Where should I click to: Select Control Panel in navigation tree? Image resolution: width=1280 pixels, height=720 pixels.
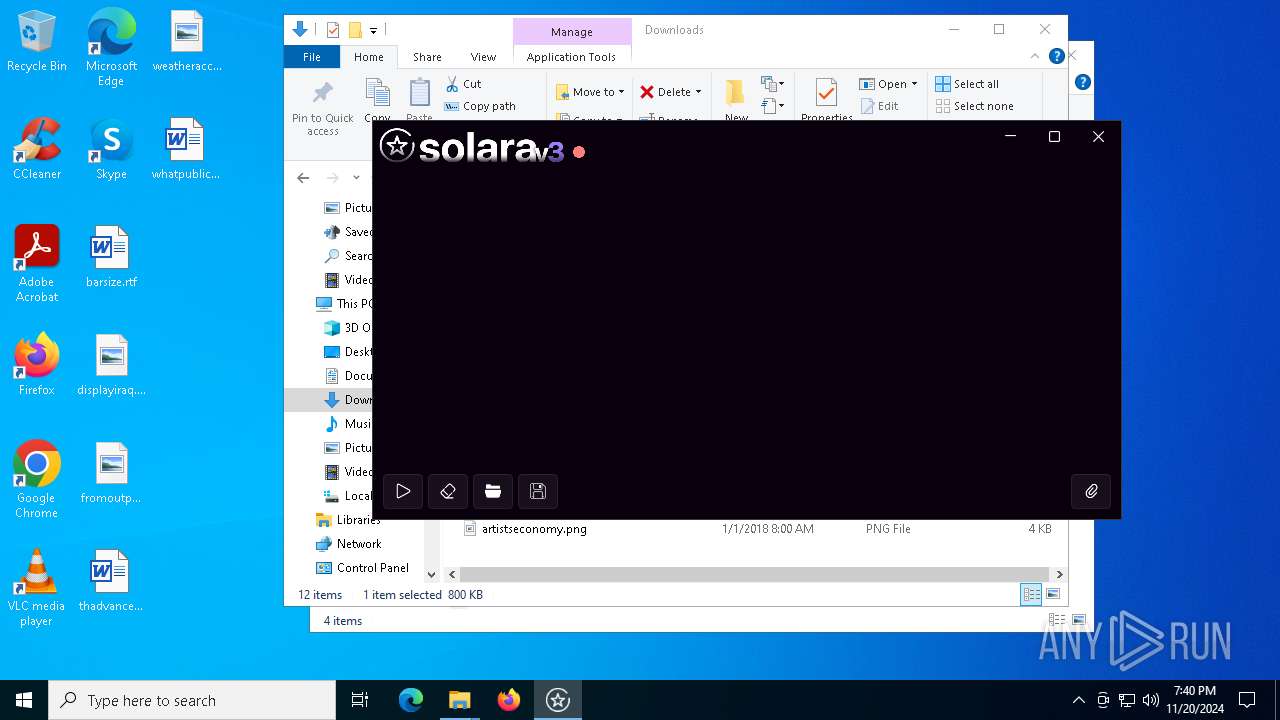pyautogui.click(x=362, y=568)
